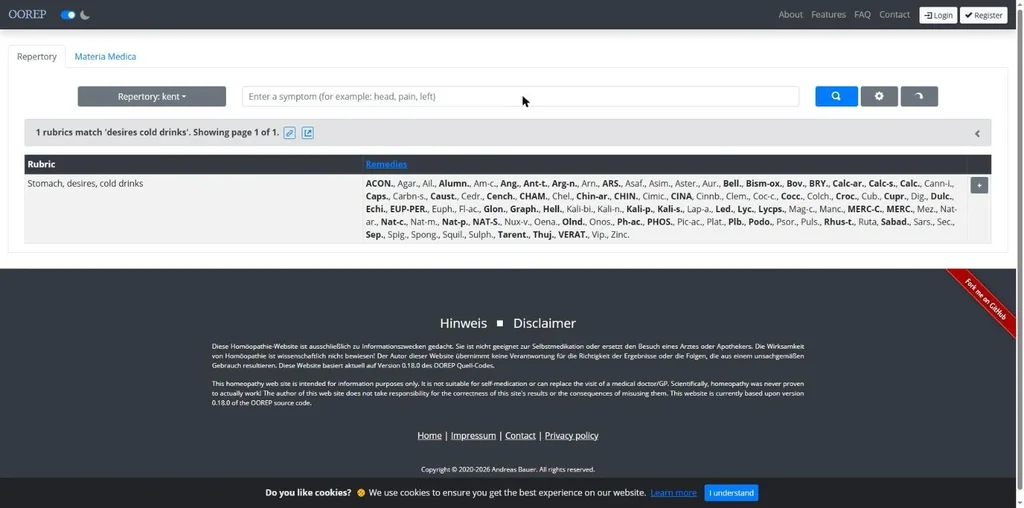Click the Rubric column header
Viewport: 1024px width, 508px height.
pos(41,164)
